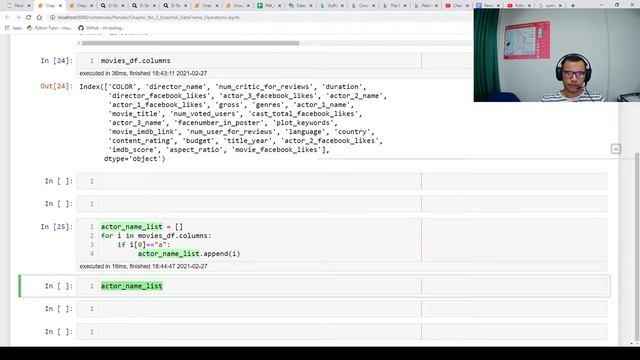Select the In [25]: prompt label
The width and height of the screenshot is (640, 360).
point(56,227)
